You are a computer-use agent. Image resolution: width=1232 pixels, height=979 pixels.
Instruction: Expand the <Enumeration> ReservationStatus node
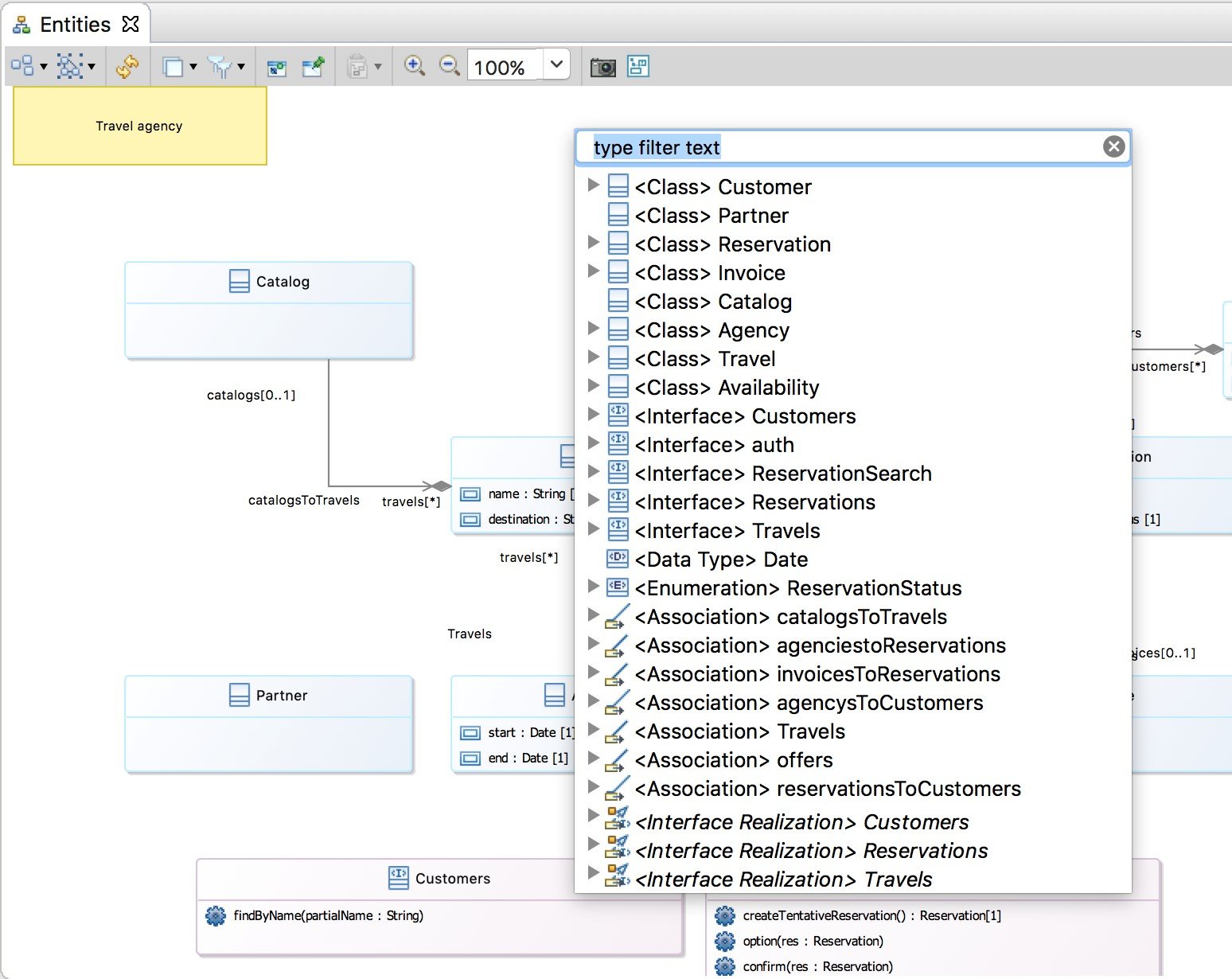[x=593, y=587]
